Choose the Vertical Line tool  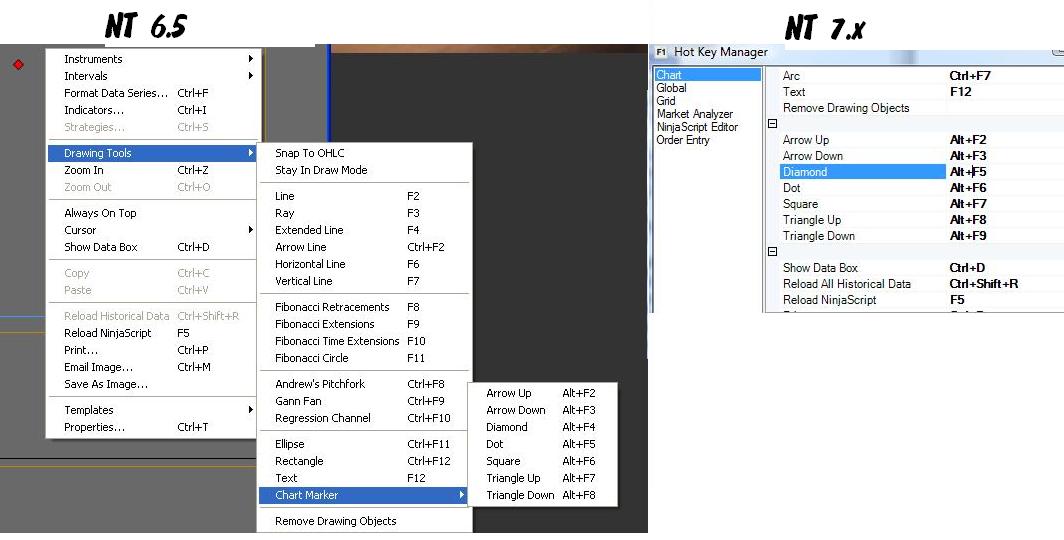coord(365,281)
